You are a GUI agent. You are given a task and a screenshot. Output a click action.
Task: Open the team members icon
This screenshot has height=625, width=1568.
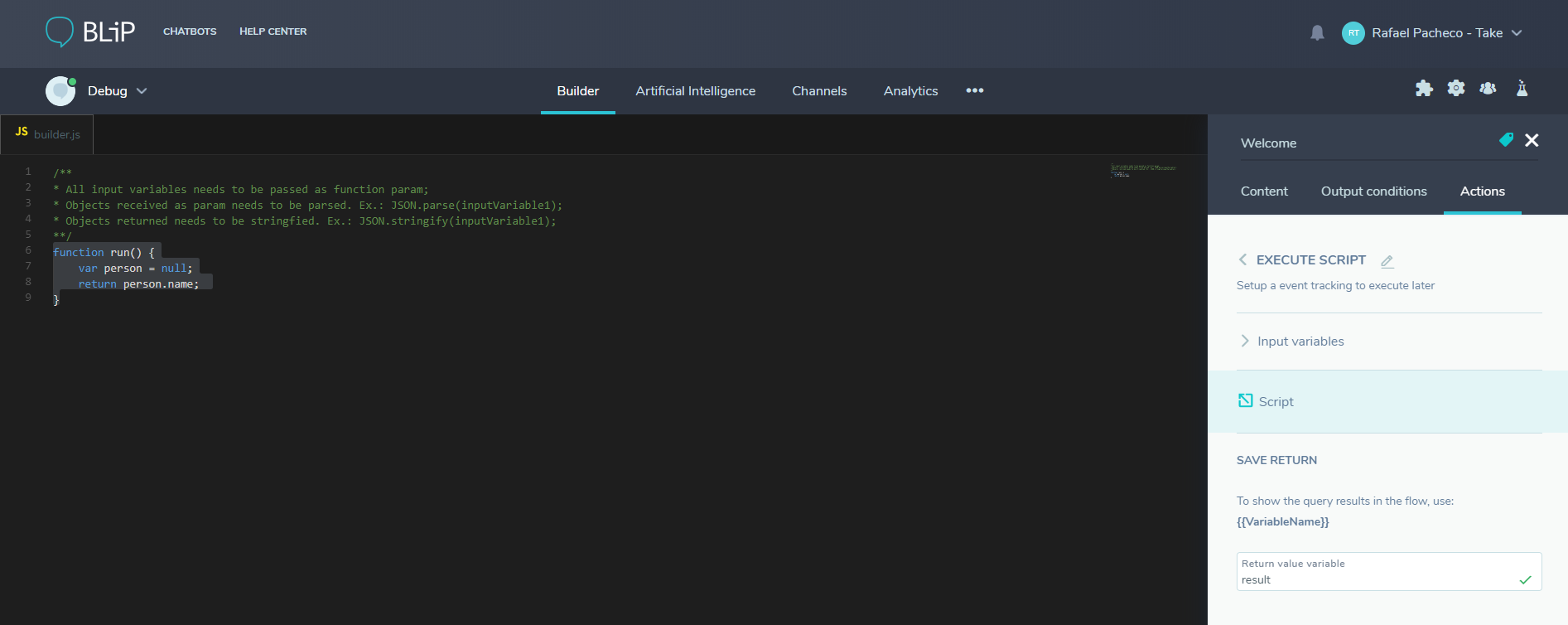[1488, 89]
